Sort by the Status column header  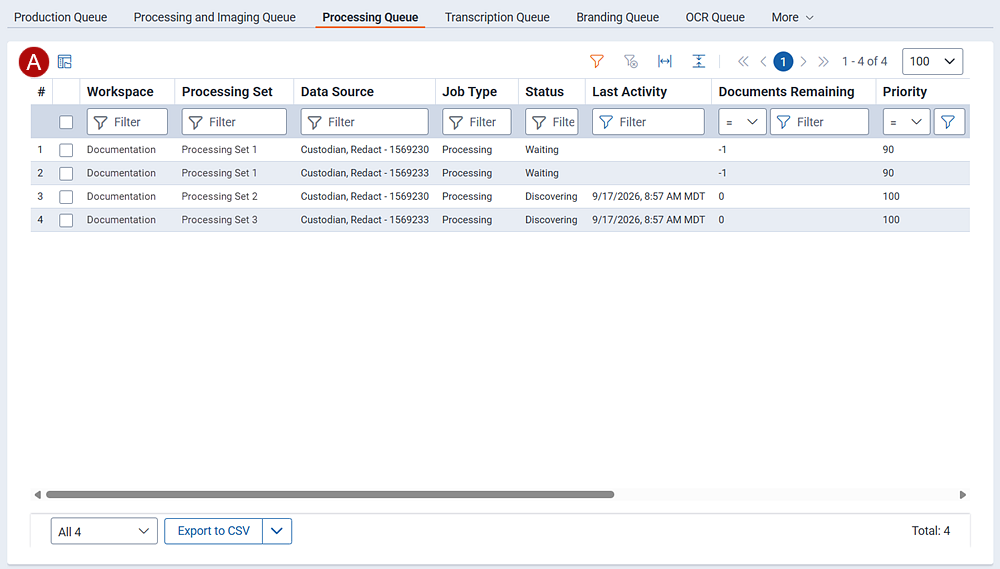(544, 92)
